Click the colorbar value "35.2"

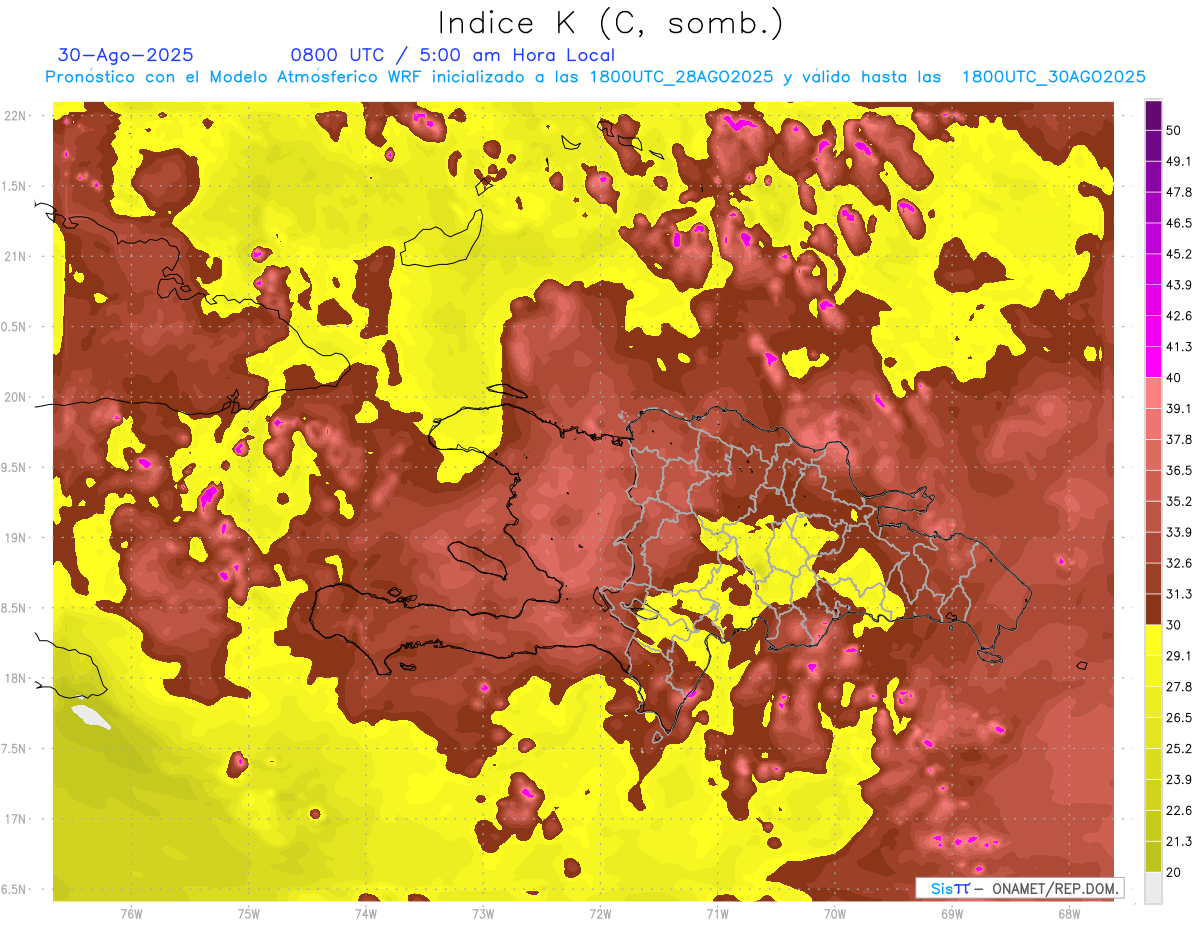click(x=1178, y=501)
